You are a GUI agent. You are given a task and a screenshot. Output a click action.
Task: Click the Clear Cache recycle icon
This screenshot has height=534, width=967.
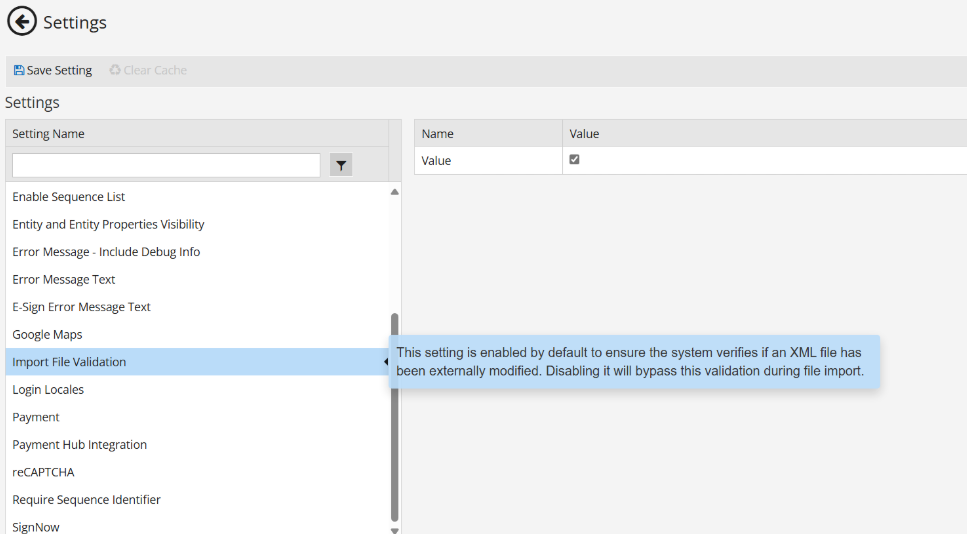115,71
